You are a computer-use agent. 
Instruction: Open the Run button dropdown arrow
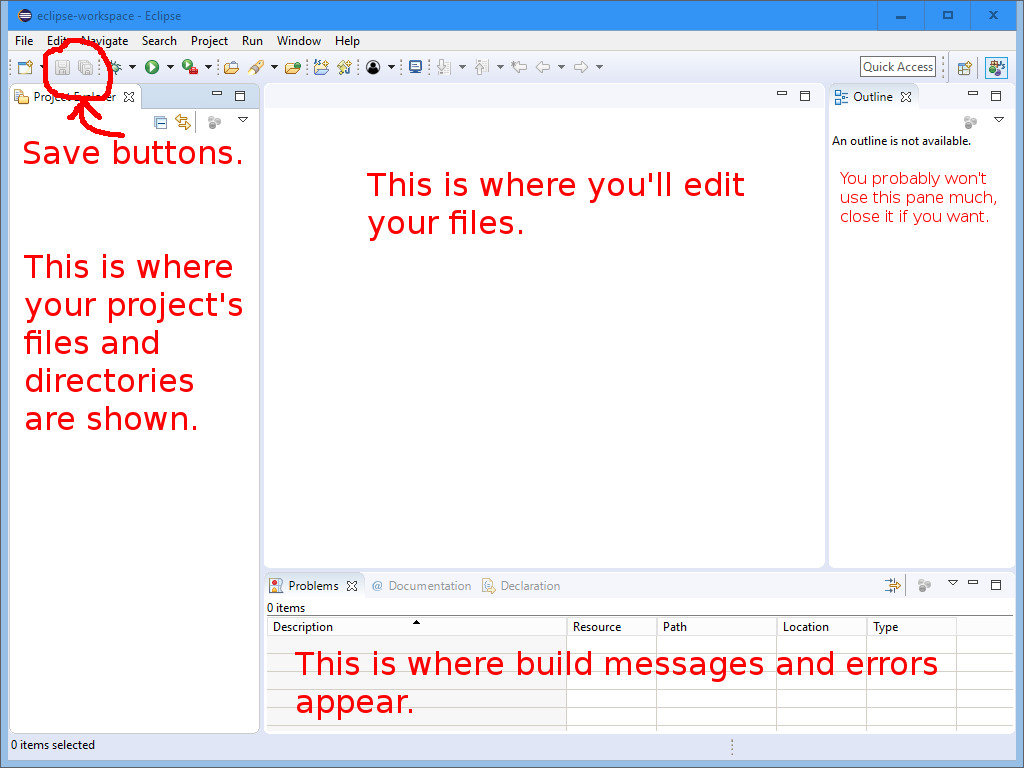coord(170,67)
